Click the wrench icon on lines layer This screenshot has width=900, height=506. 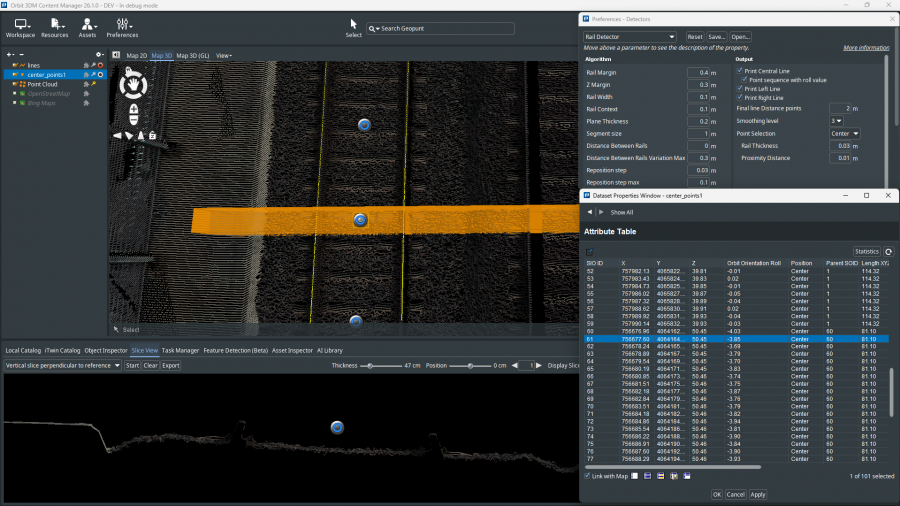click(93, 65)
